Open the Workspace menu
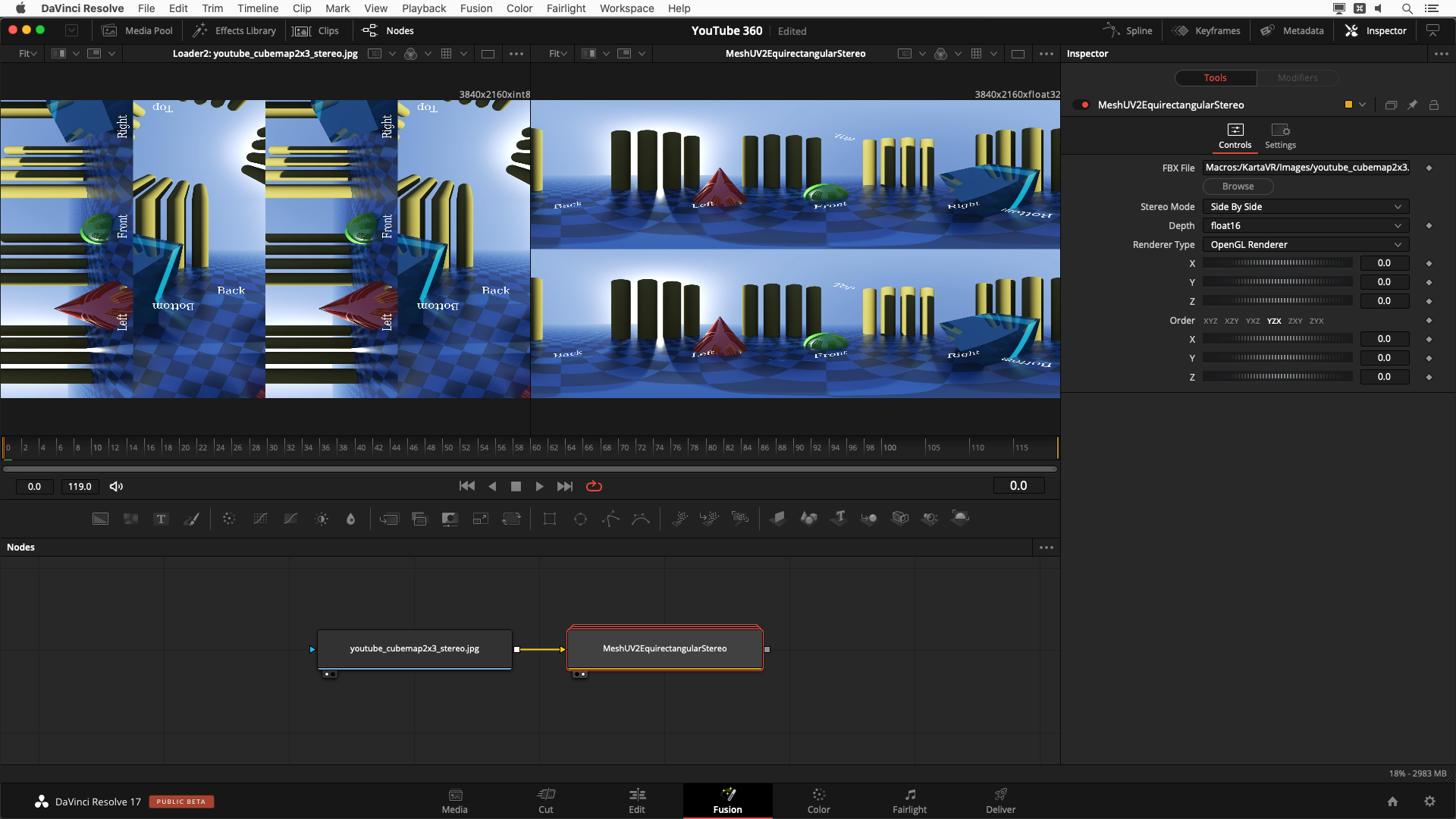 point(626,8)
